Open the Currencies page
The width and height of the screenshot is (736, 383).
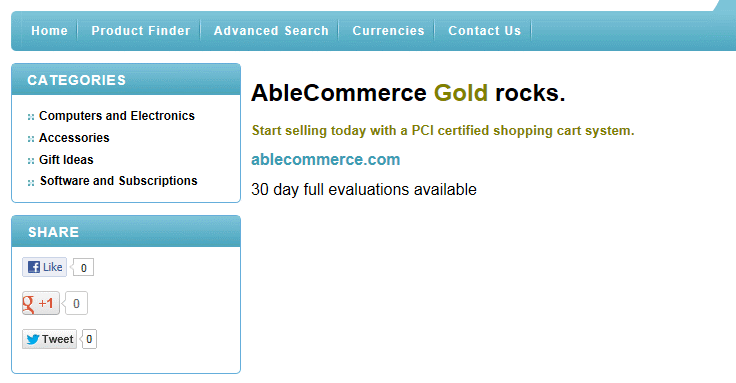(x=388, y=31)
